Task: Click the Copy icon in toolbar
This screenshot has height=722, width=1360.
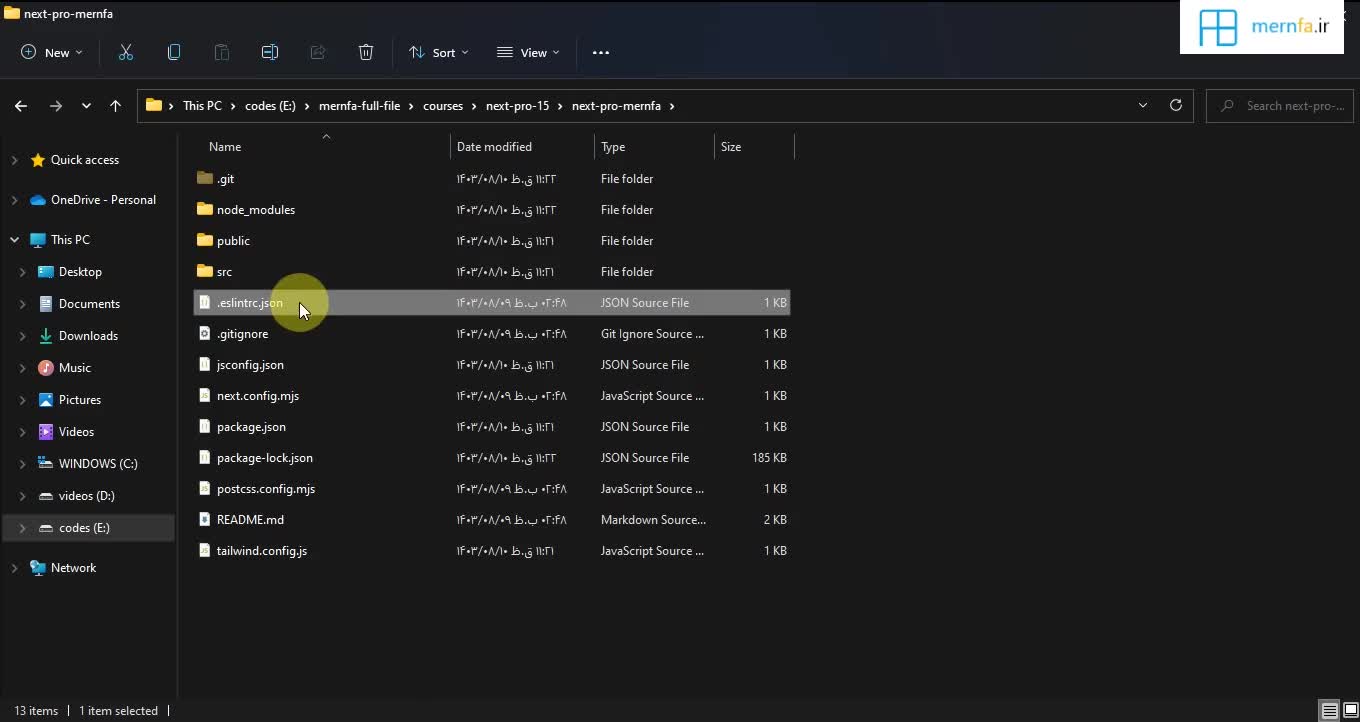Action: [x=174, y=53]
